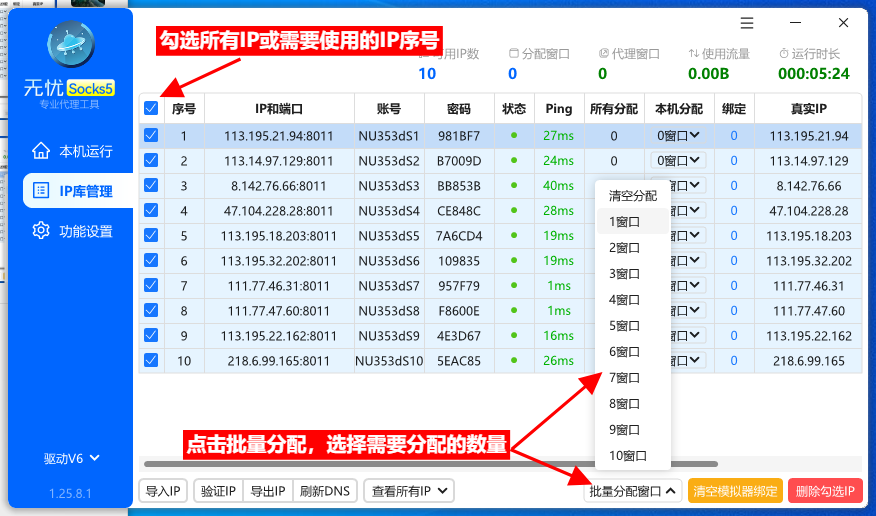Uncheck the checkbox for IP row 9

pos(151,335)
